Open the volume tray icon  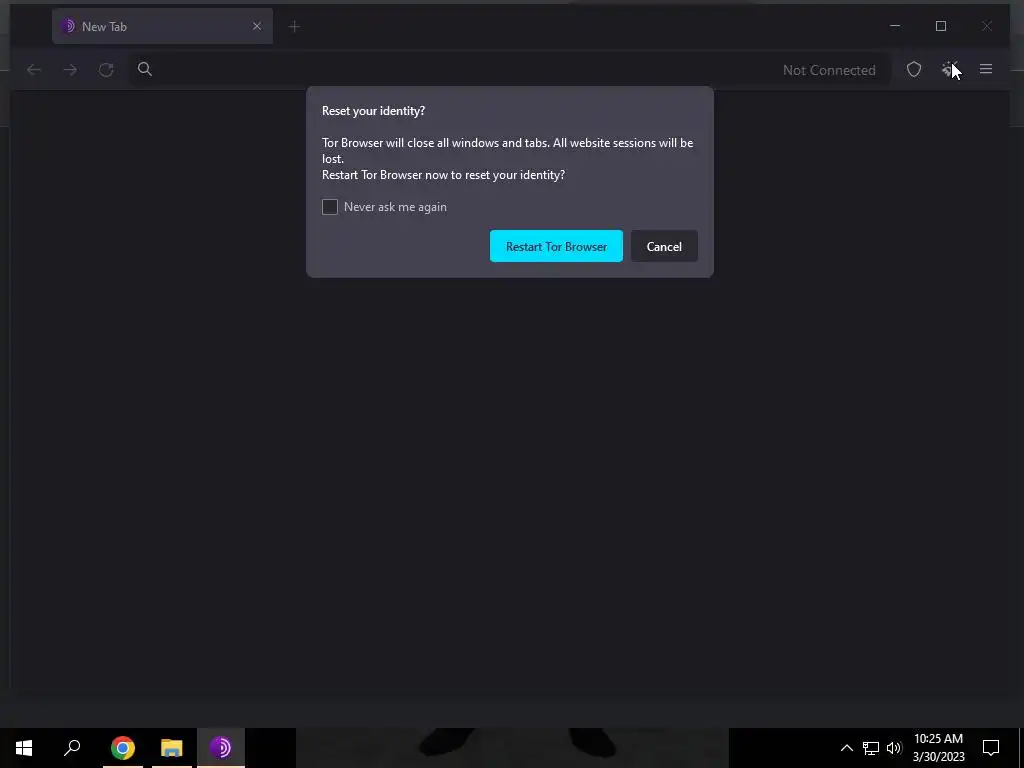click(x=894, y=748)
